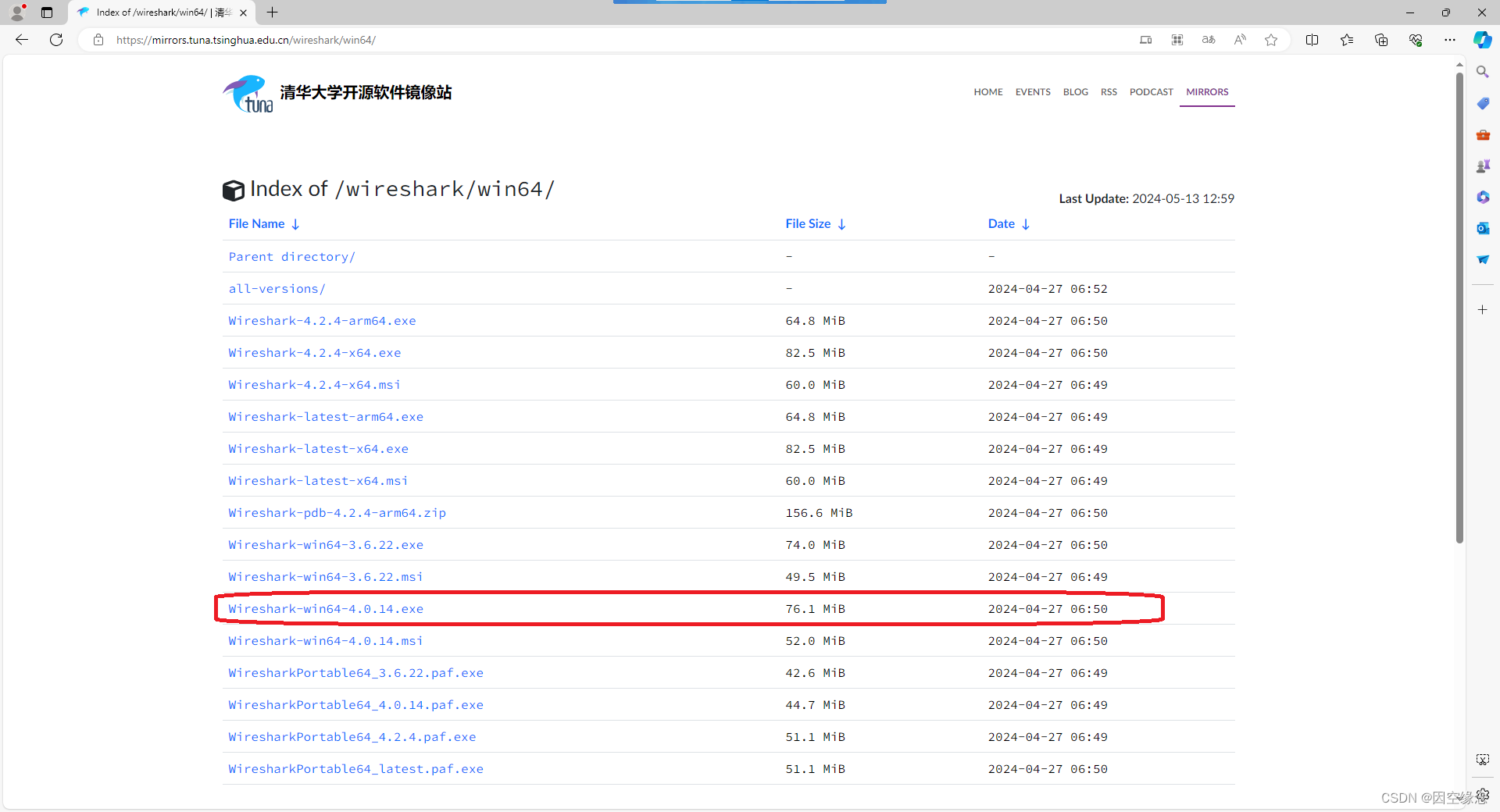Download Wireshark-win64-4.0.14.exe

click(326, 609)
